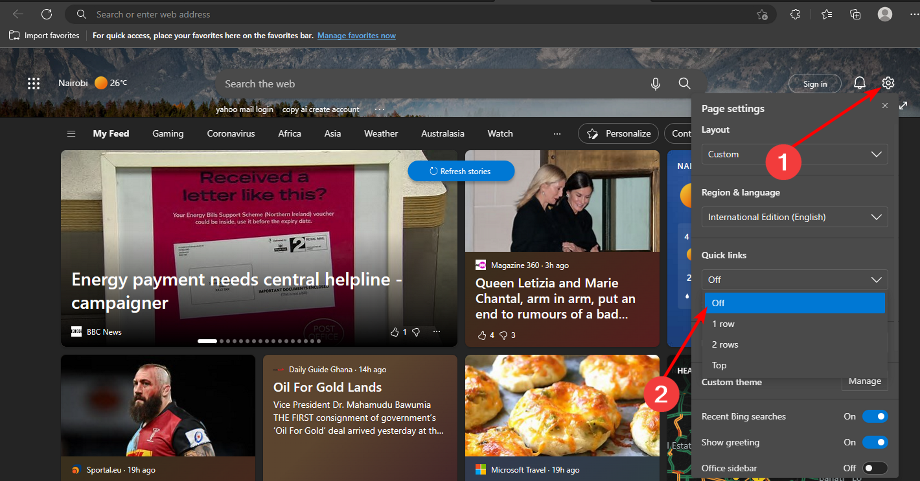
Task: Click the Import favorites icon
Action: coord(15,35)
